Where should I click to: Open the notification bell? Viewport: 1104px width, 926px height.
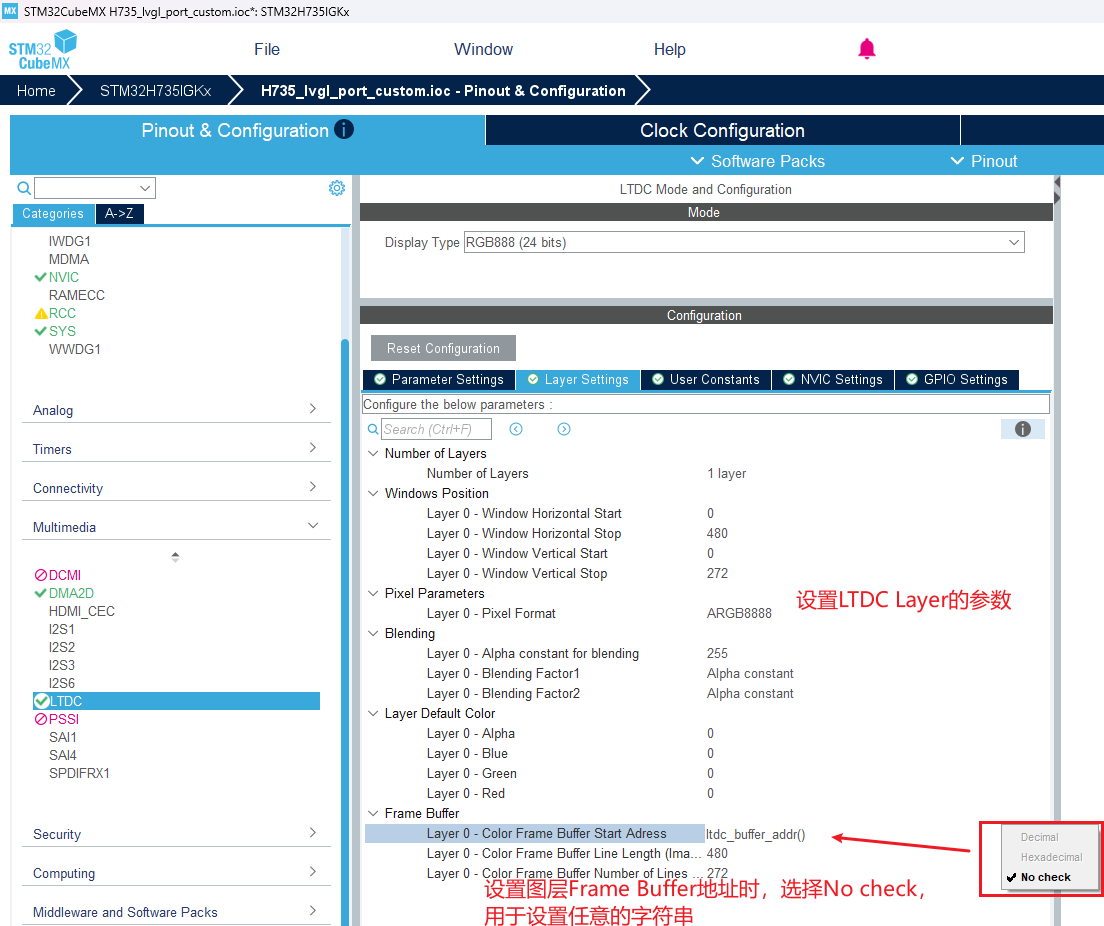[867, 49]
